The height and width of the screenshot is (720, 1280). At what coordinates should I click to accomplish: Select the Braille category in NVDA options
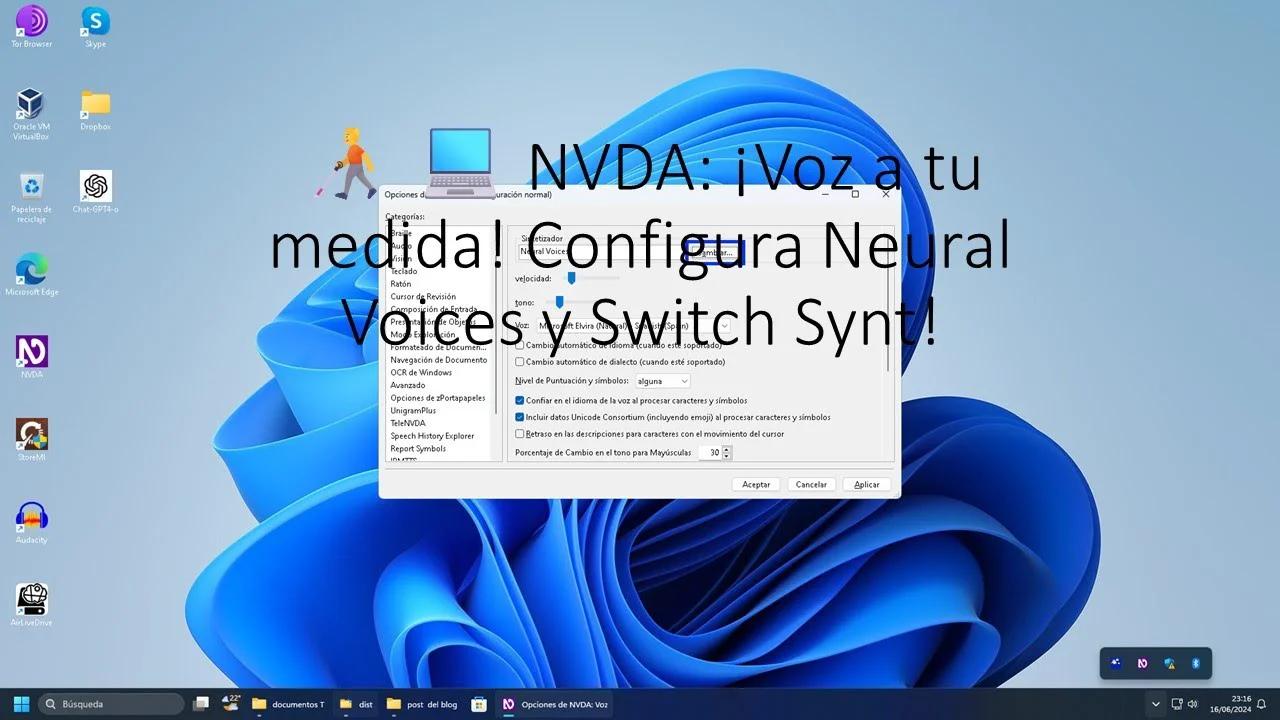[x=403, y=233]
